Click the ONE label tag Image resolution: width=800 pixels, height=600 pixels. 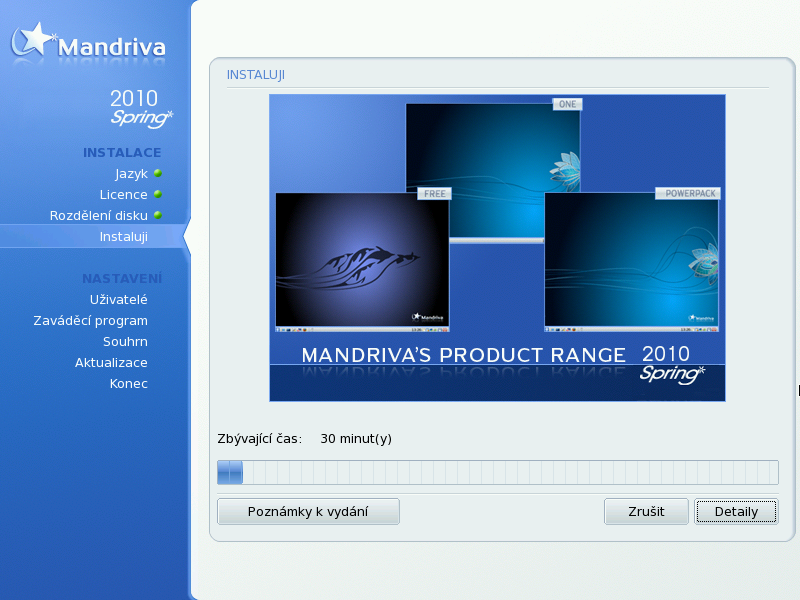(567, 104)
